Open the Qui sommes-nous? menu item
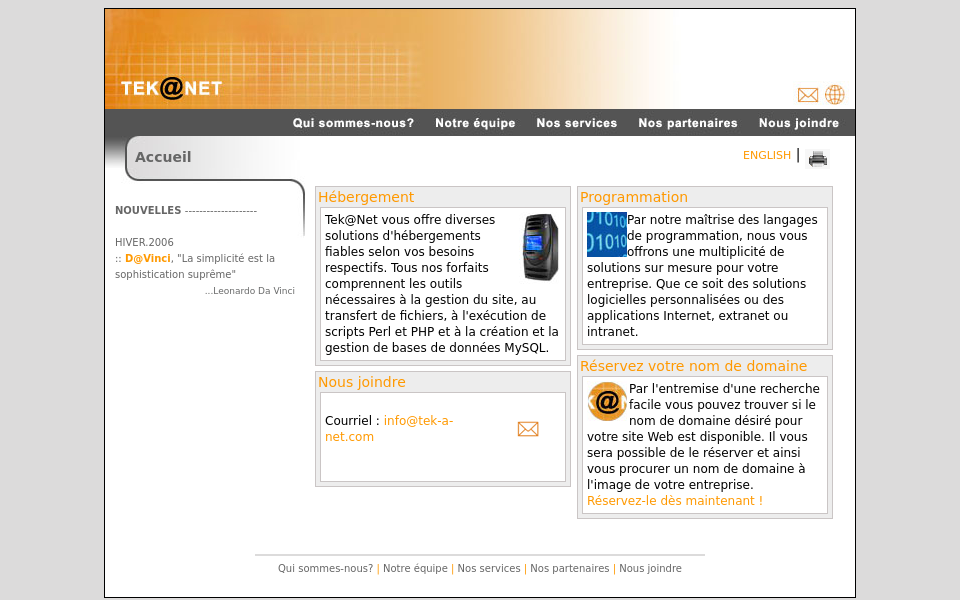 (353, 122)
